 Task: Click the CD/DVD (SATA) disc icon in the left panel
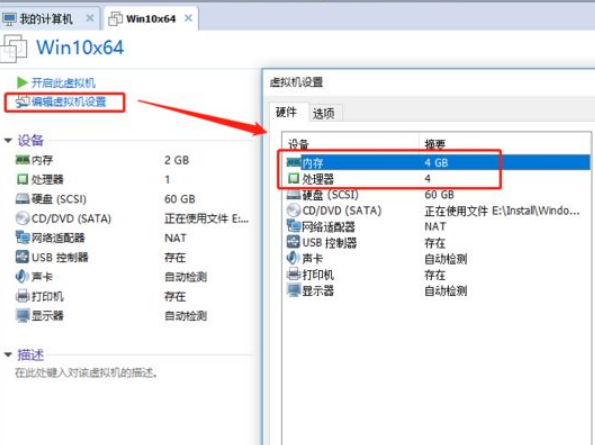[x=22, y=218]
